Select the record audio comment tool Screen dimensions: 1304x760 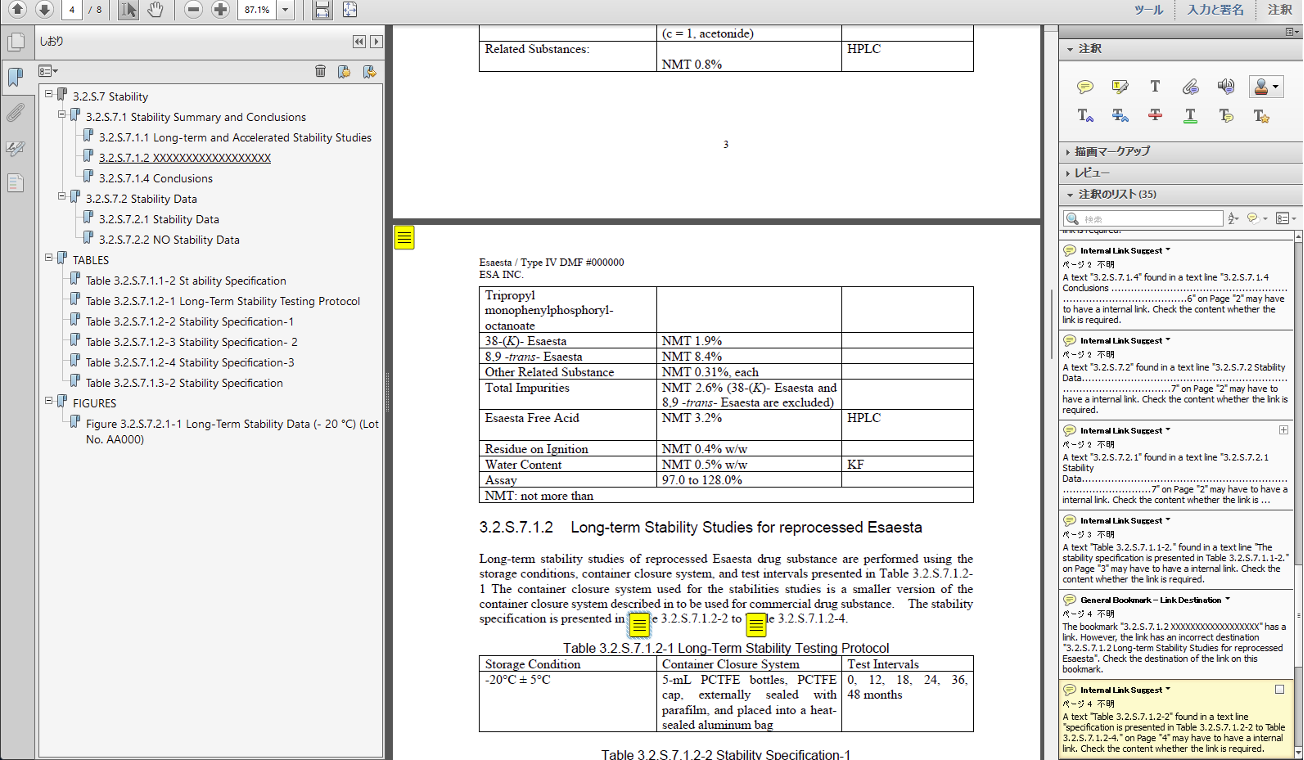(1226, 87)
